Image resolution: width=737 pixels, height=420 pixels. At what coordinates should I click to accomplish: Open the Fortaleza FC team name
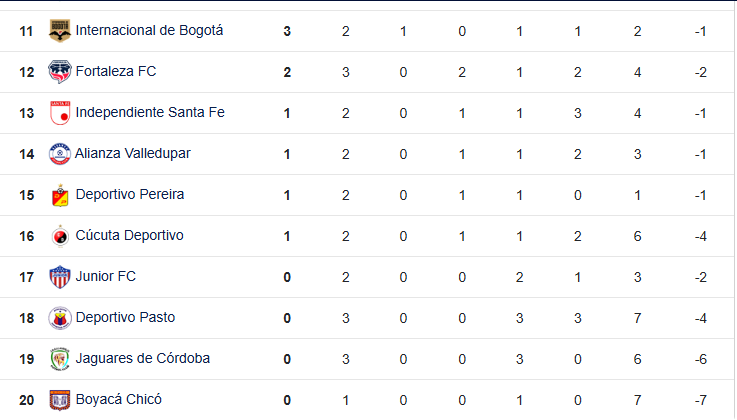[x=116, y=71]
